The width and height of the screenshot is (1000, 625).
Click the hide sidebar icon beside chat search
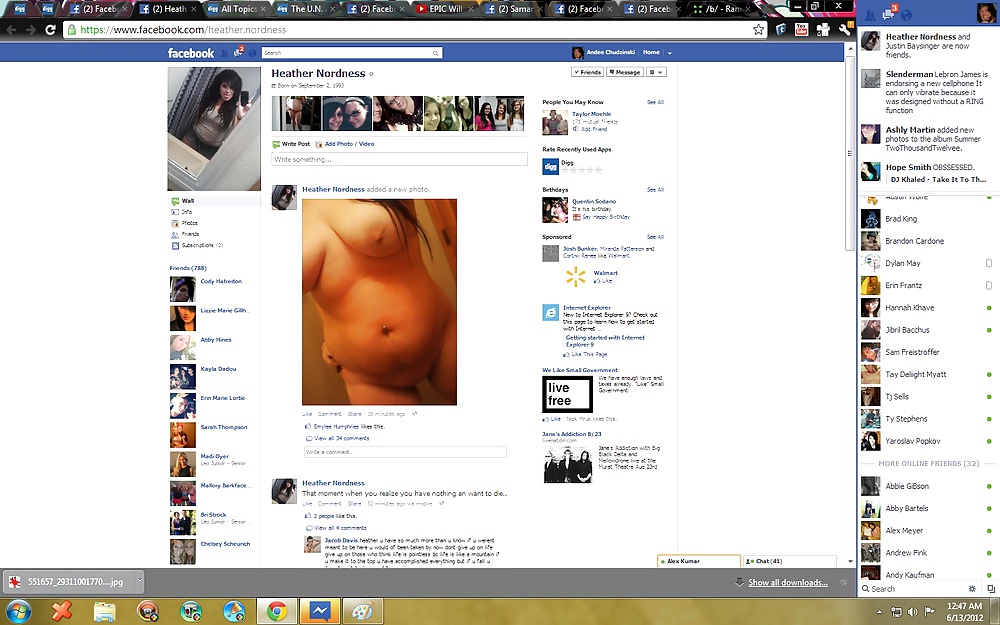[990, 589]
